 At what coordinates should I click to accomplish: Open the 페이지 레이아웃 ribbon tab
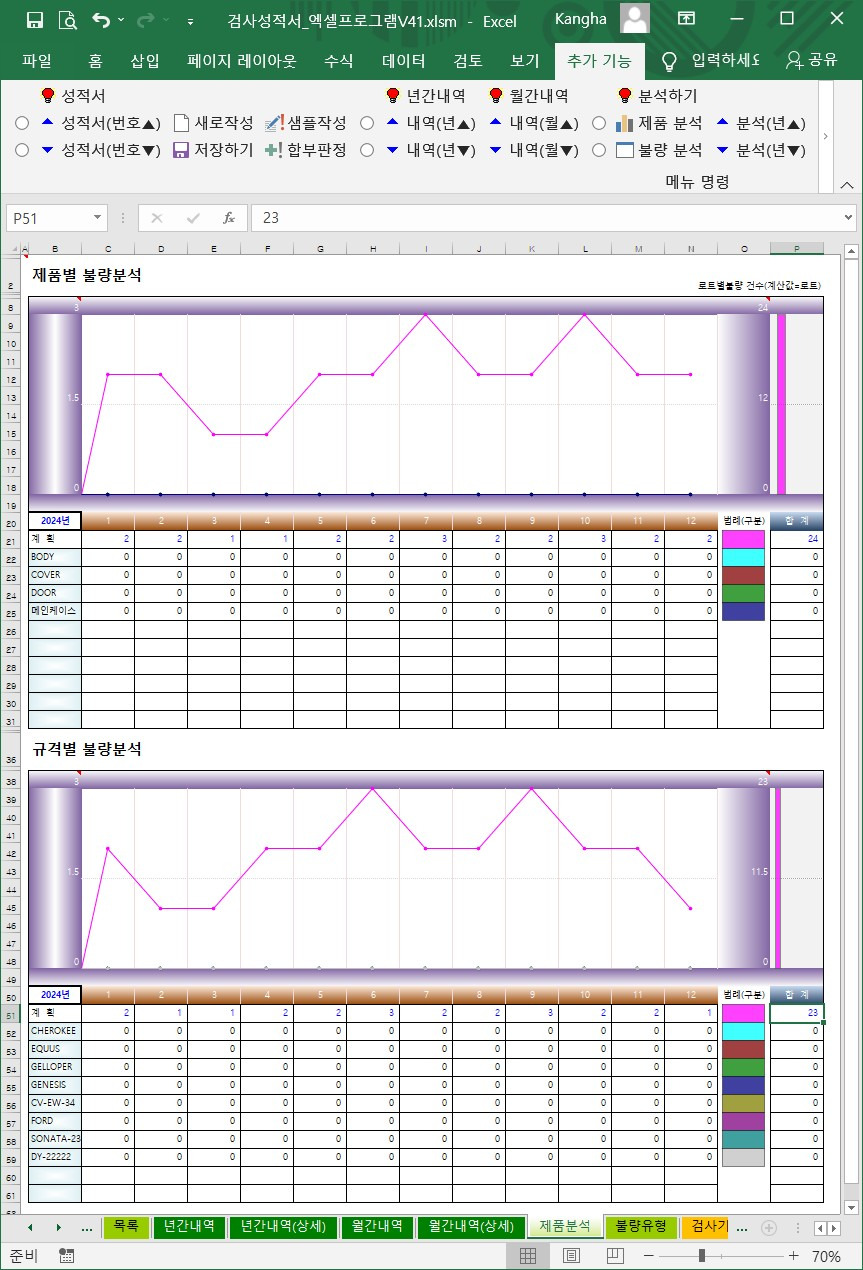pyautogui.click(x=242, y=61)
